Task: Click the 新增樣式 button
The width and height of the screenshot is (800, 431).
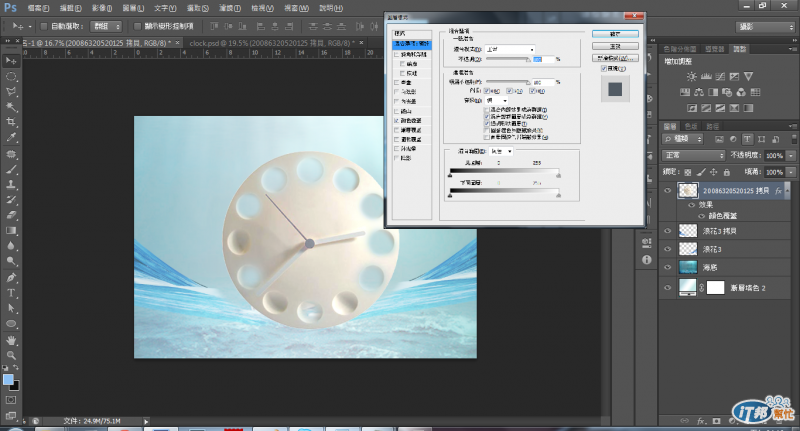Action: (615, 58)
